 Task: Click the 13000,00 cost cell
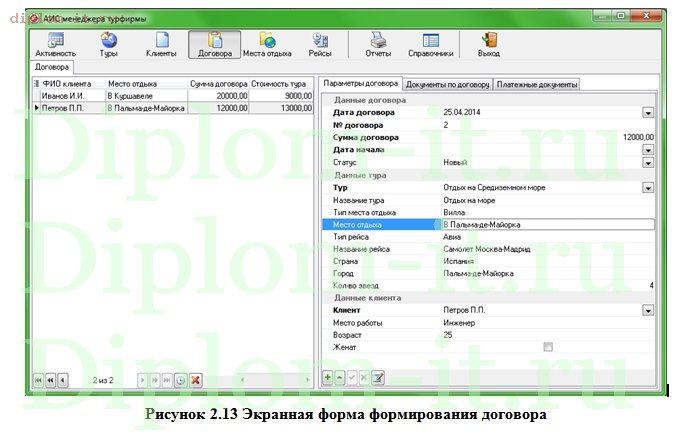click(x=281, y=108)
